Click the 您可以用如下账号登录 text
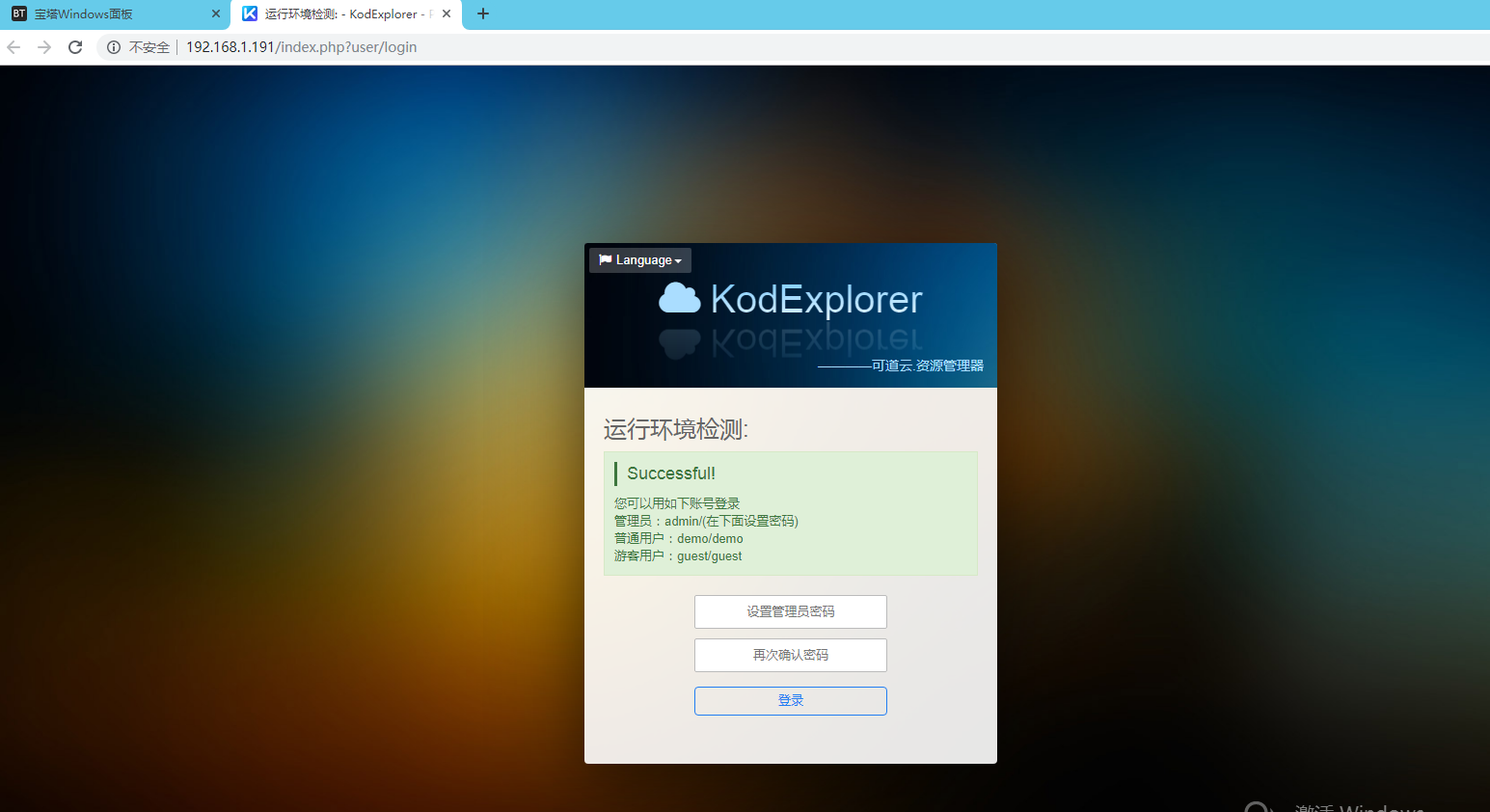Screen dimensions: 1490x812 677,503
